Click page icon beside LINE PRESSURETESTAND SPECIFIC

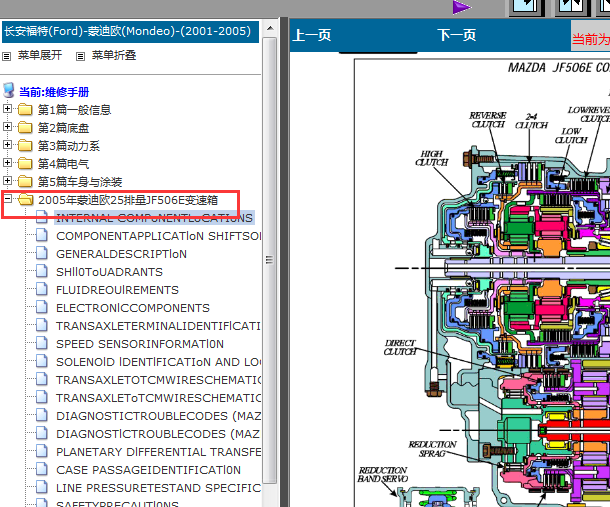(x=42, y=487)
